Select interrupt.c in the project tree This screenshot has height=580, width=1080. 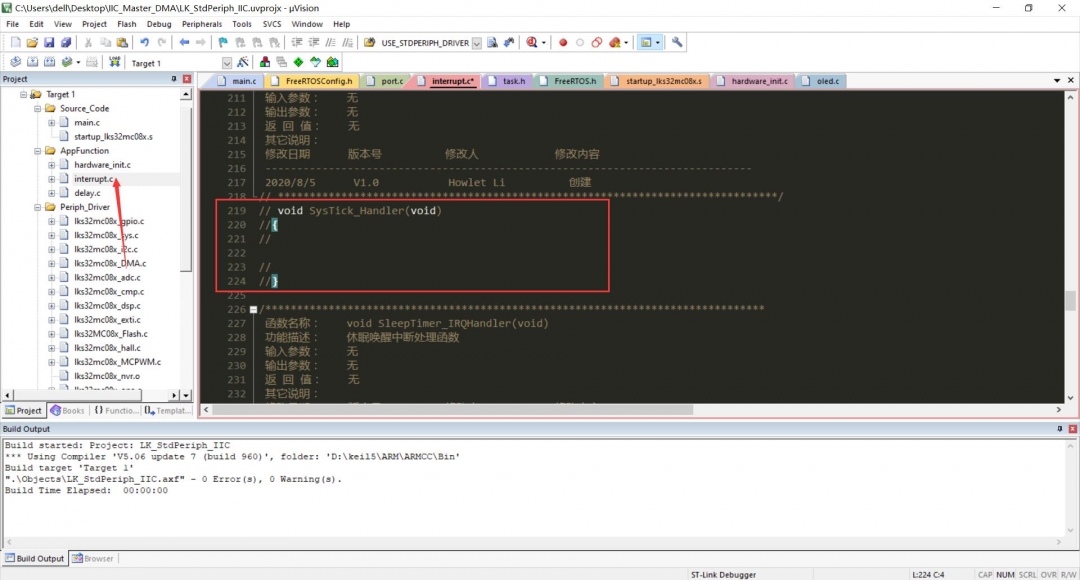point(93,179)
